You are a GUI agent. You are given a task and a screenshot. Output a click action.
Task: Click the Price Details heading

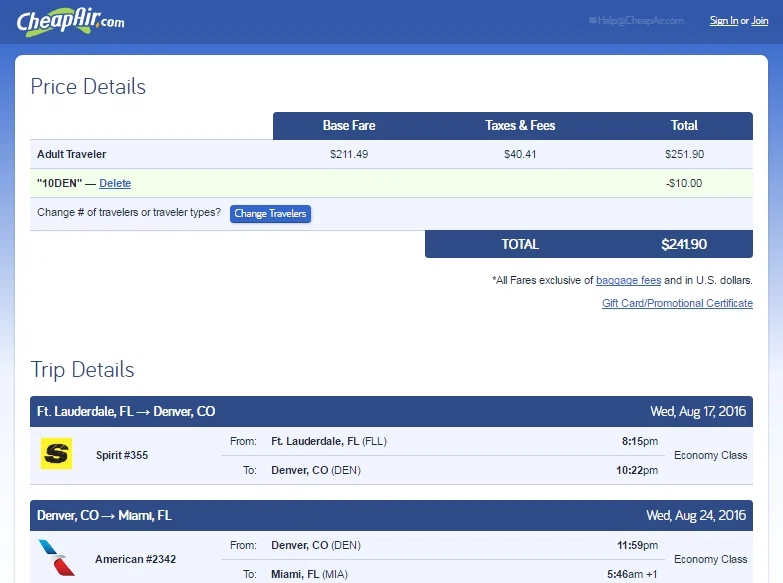click(88, 86)
